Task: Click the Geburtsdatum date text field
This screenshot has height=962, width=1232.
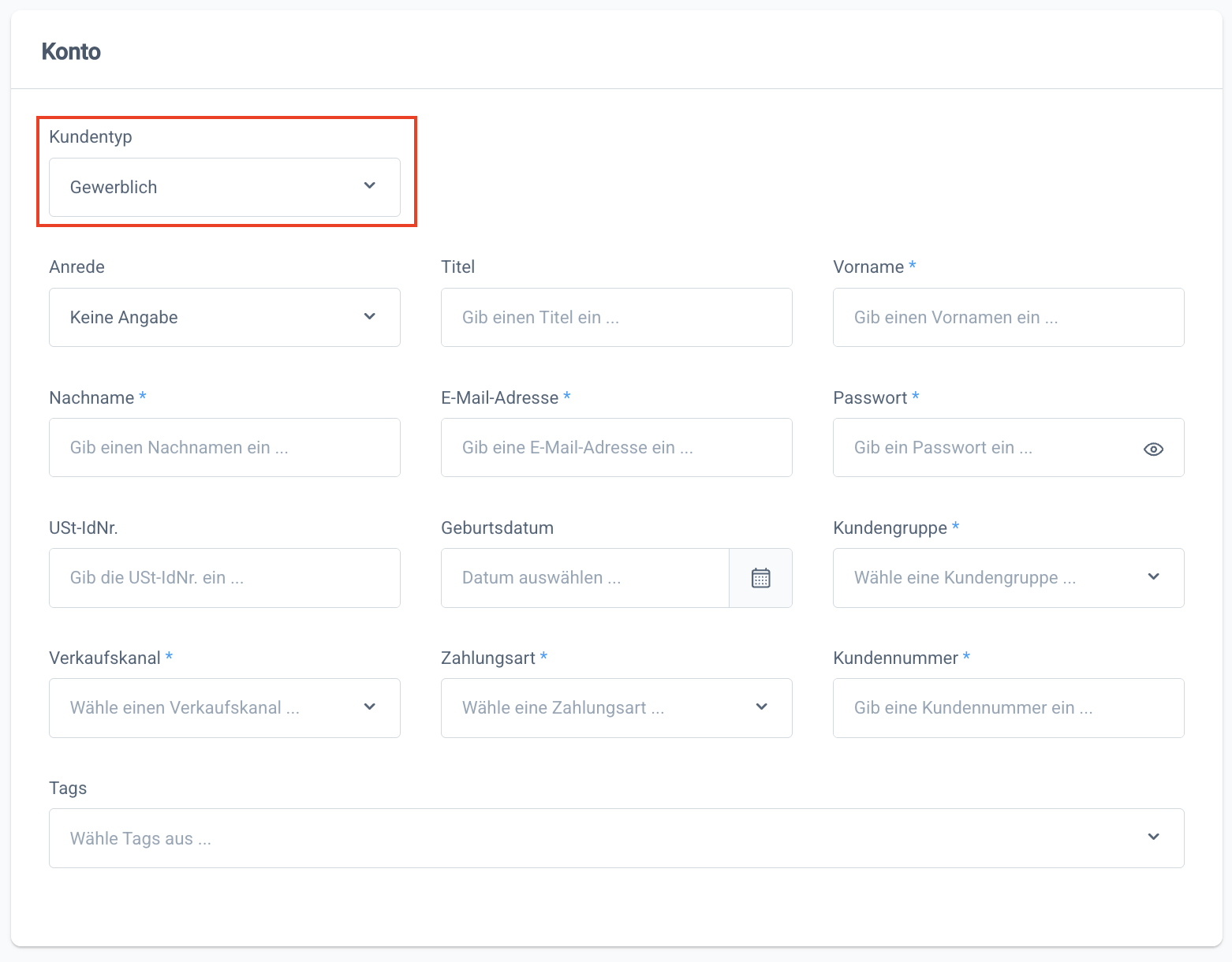Action: (584, 578)
